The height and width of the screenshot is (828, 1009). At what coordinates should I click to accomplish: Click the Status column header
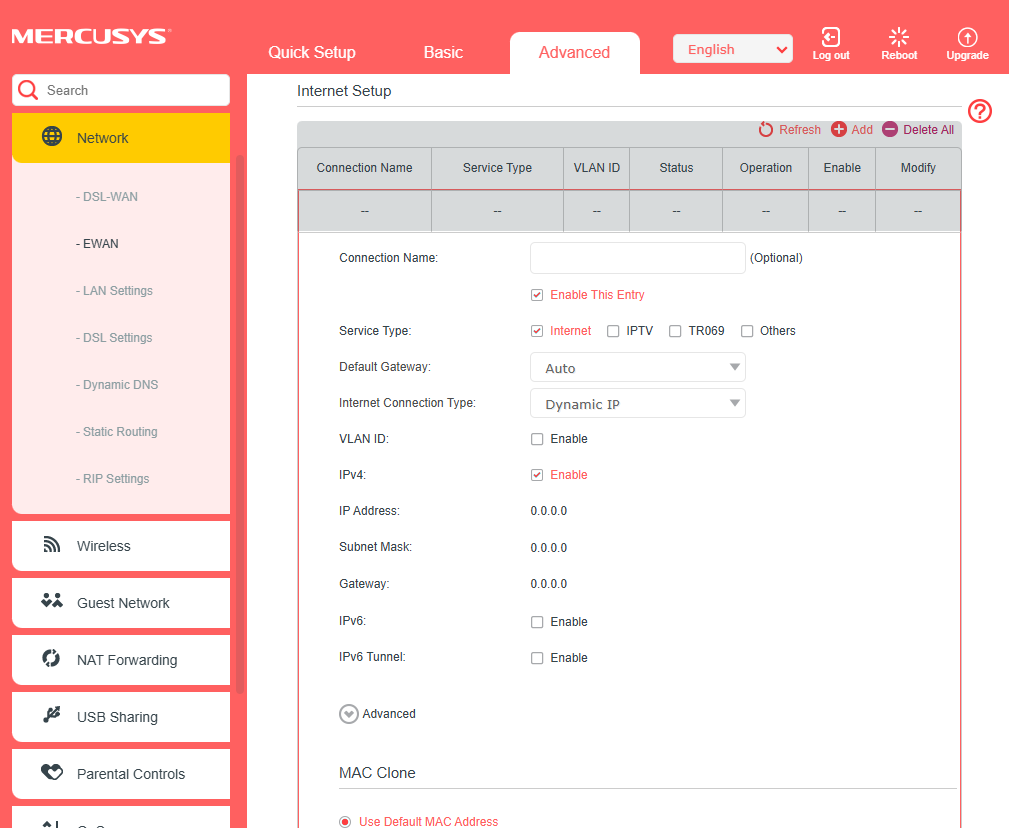(x=676, y=168)
